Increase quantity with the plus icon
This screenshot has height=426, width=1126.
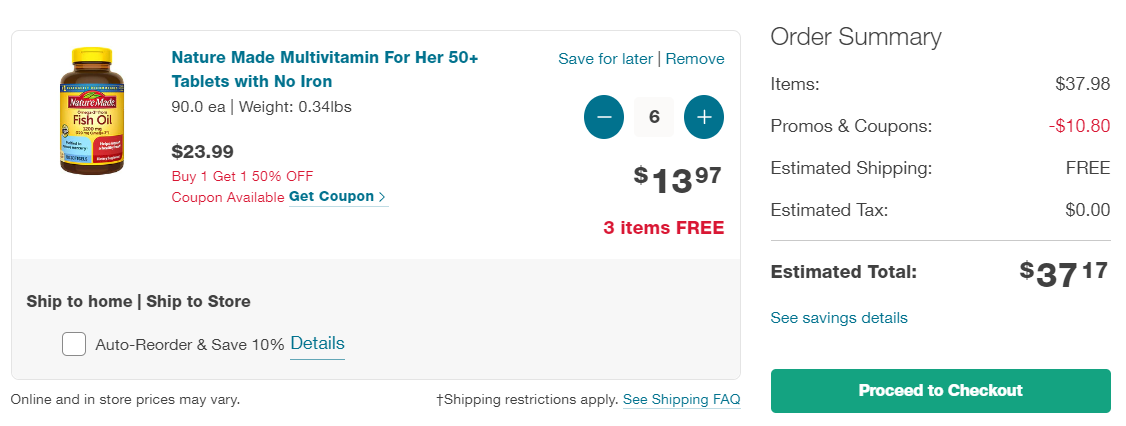(x=704, y=117)
